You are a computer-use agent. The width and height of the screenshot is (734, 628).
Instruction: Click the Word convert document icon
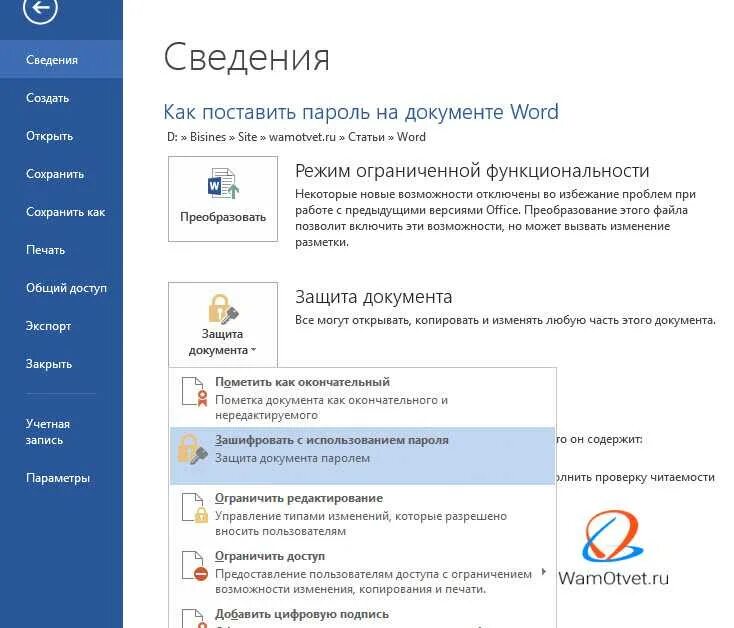click(x=223, y=184)
